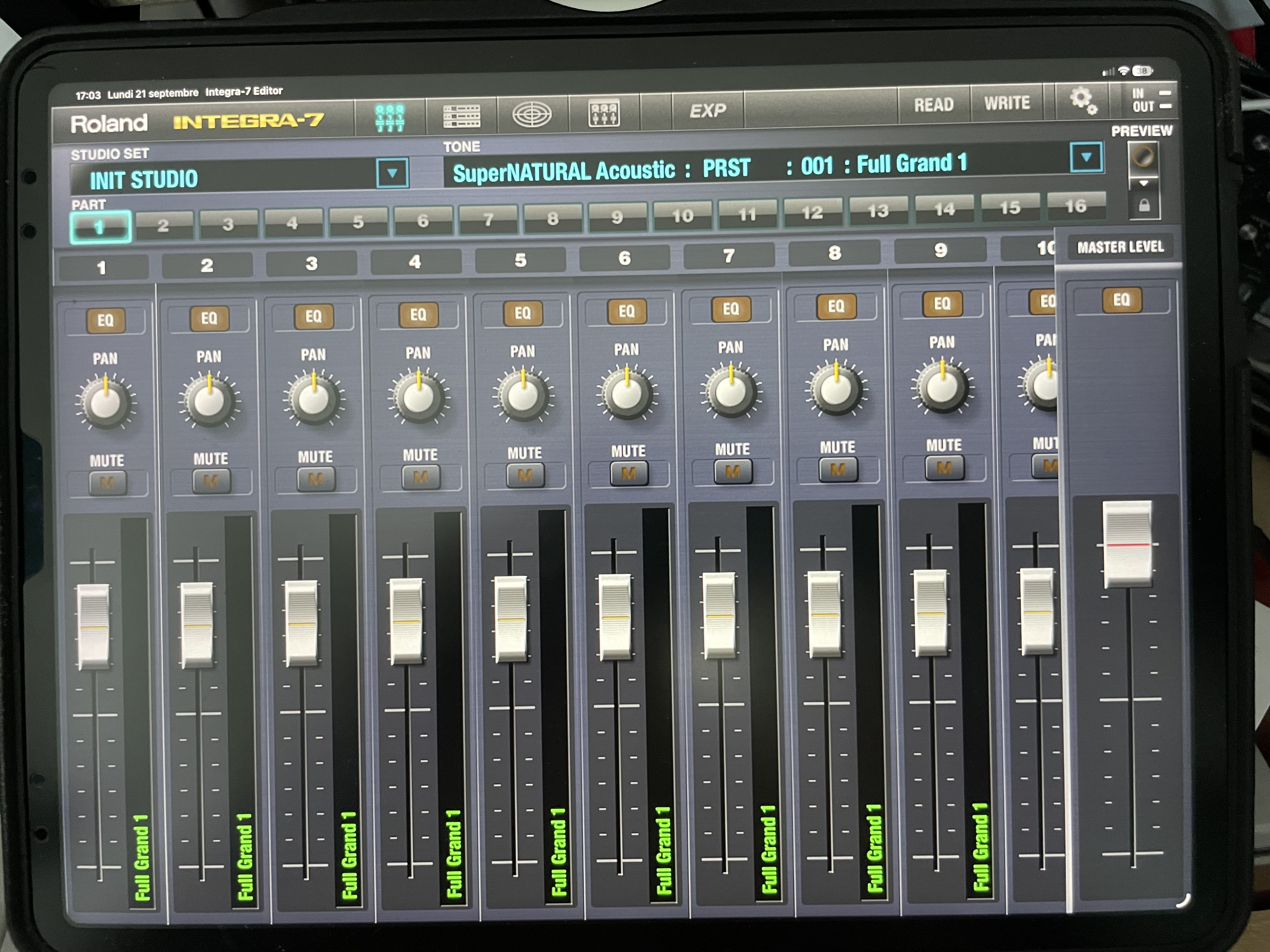Open EQ for channel 2
The image size is (1270, 952).
click(x=209, y=319)
